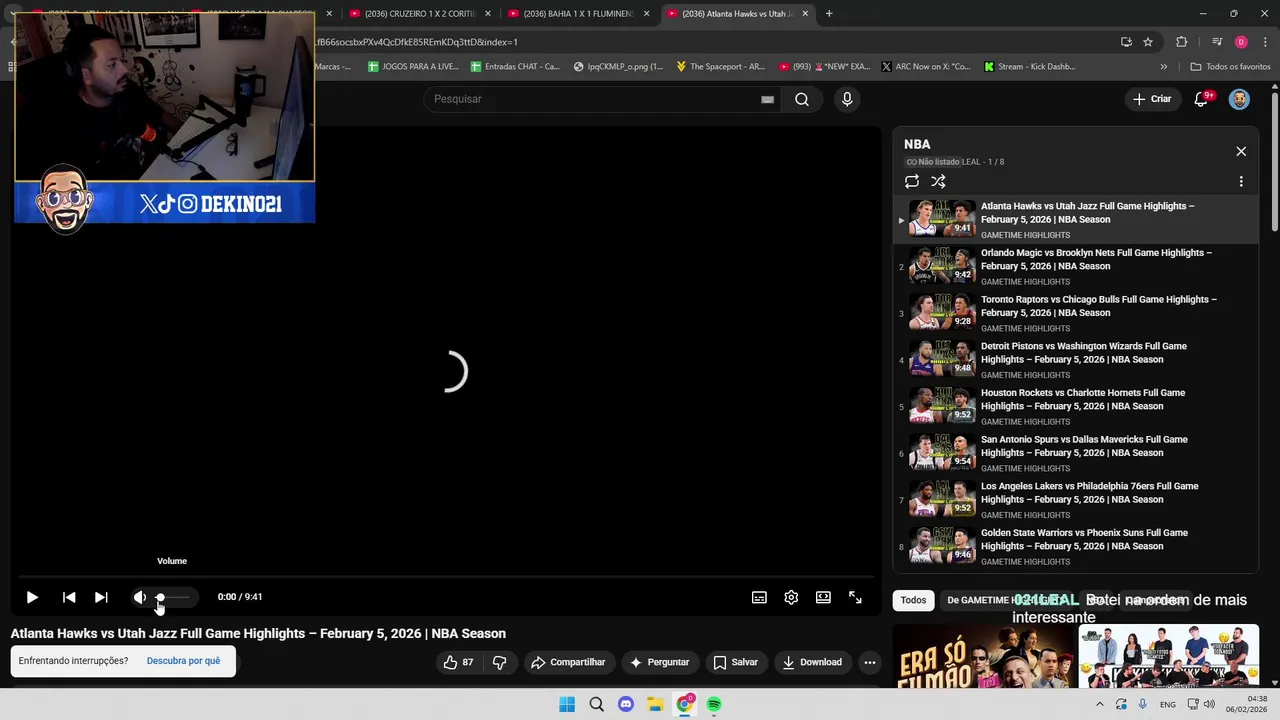Open a new browser tab
This screenshot has height=720, width=1280.
(x=829, y=14)
